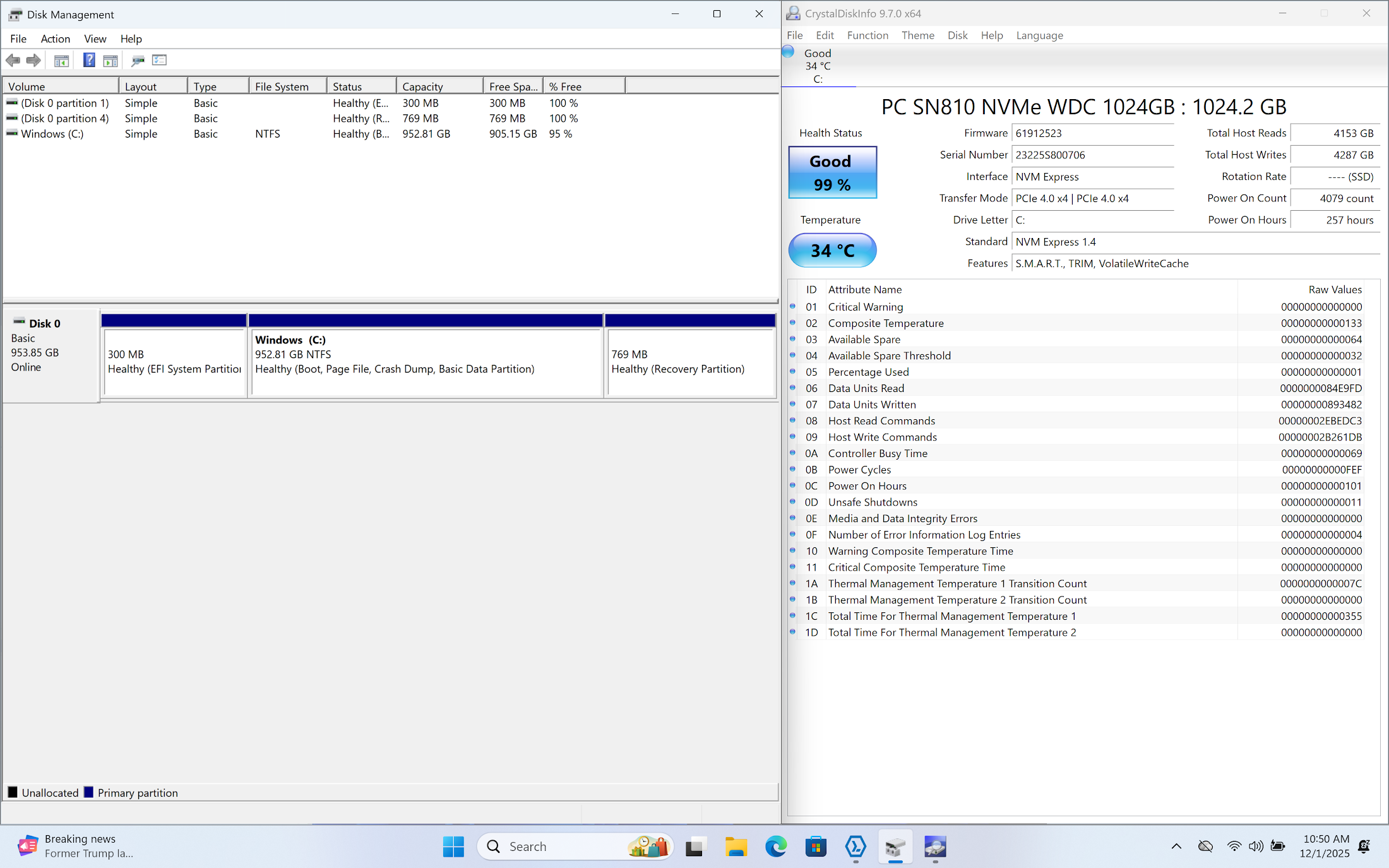Open Microsoft Edge from the taskbar
This screenshot has width=1389, height=868.
point(776,847)
